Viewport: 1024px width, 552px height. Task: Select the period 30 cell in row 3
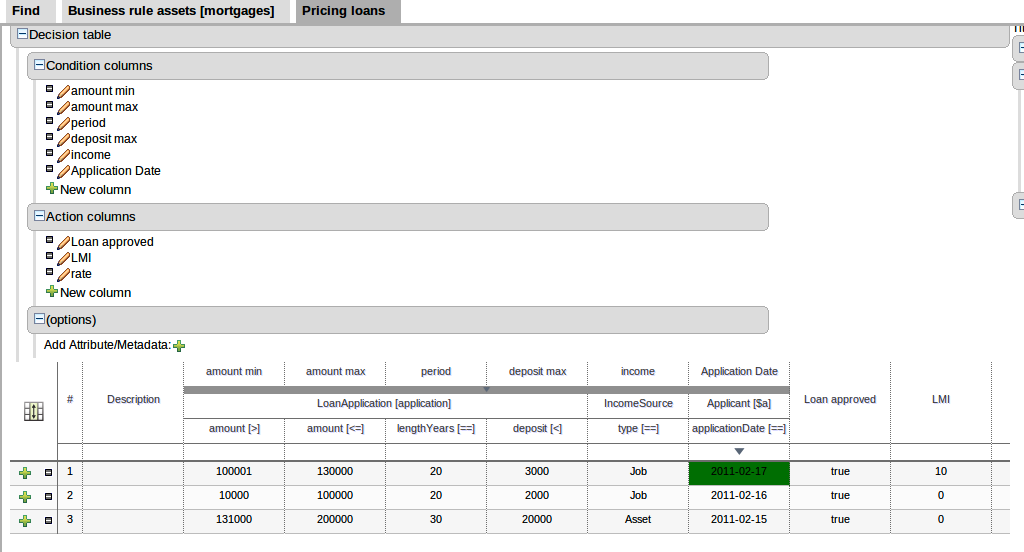tap(436, 521)
